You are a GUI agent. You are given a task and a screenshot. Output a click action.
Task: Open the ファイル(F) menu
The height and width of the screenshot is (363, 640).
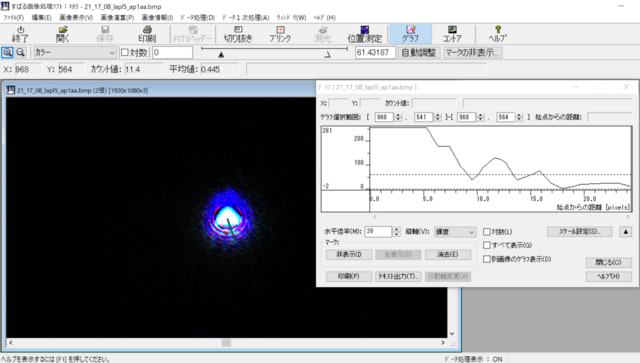[14, 18]
